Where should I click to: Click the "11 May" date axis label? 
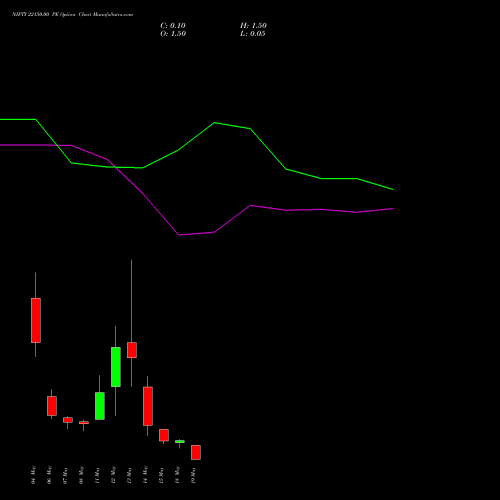click(x=97, y=475)
